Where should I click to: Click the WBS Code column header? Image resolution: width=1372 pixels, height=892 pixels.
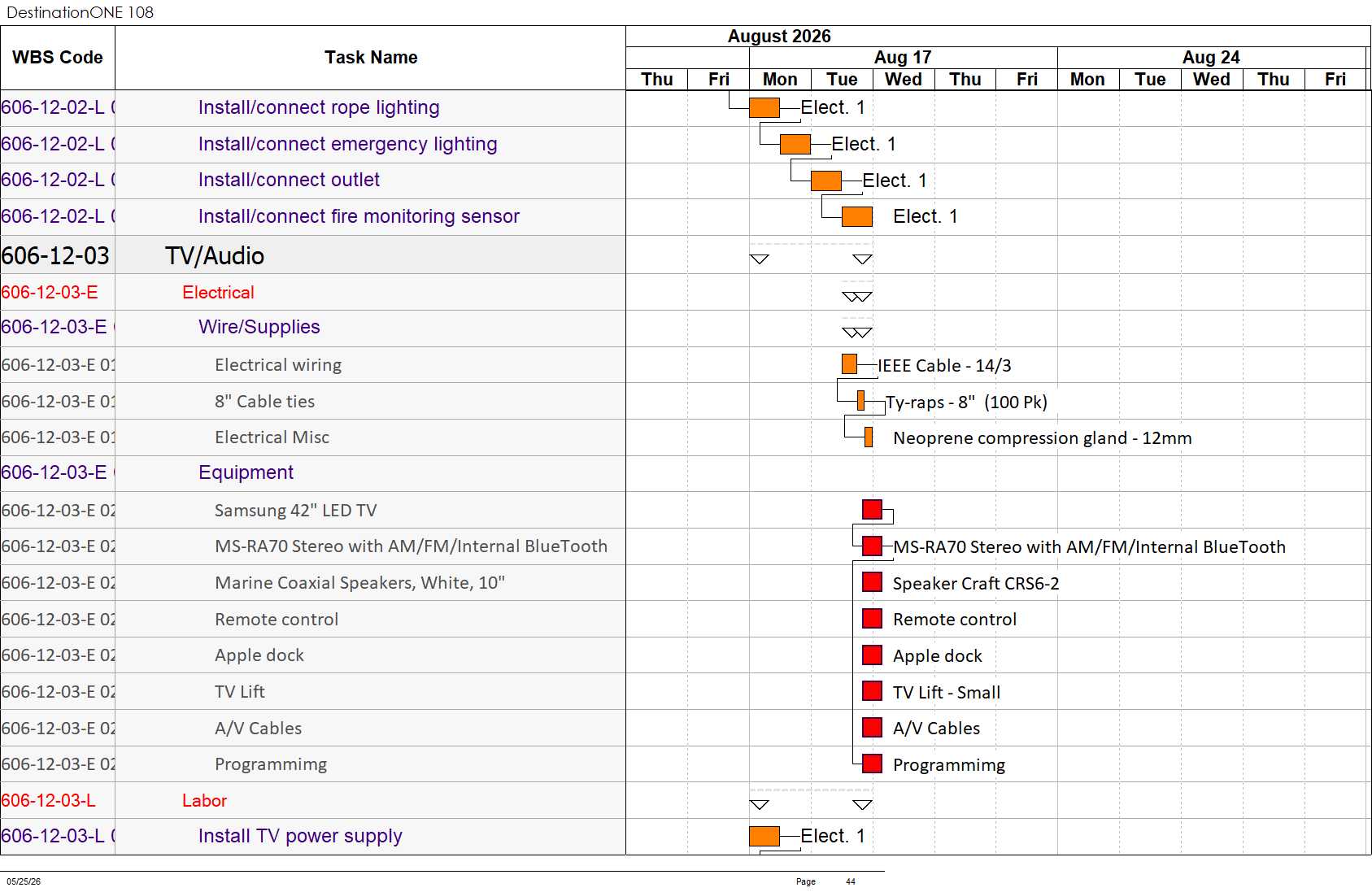point(58,58)
